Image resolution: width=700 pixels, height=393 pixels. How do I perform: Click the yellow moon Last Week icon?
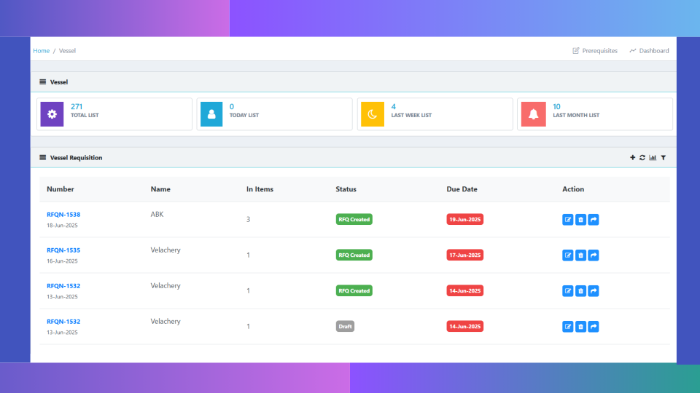[372, 114]
